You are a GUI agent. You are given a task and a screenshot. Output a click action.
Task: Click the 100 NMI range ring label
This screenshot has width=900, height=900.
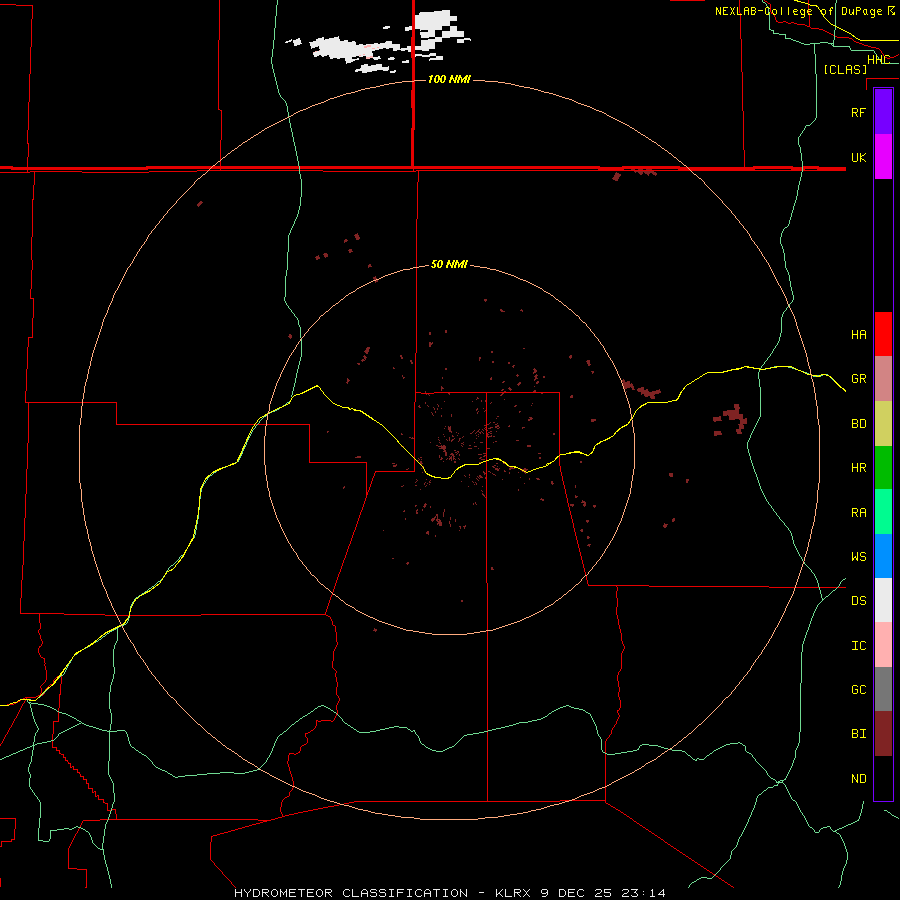pos(449,79)
